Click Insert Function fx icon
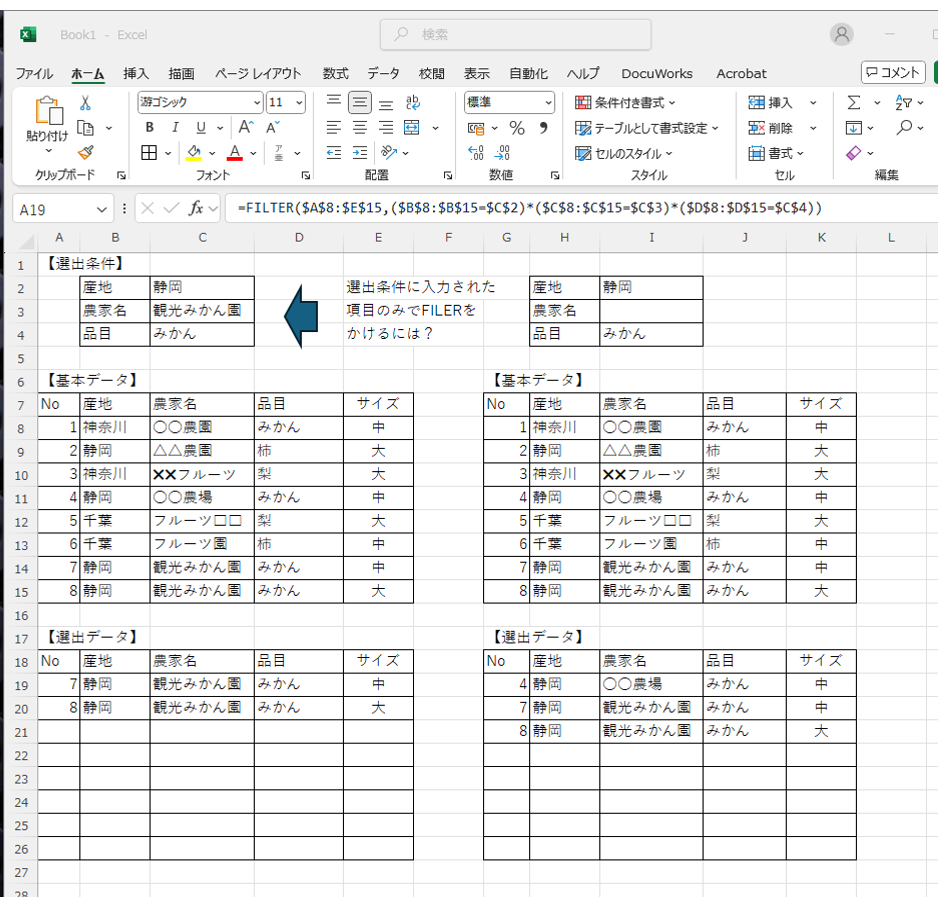Screen dimensions: 938x897 click(196, 208)
